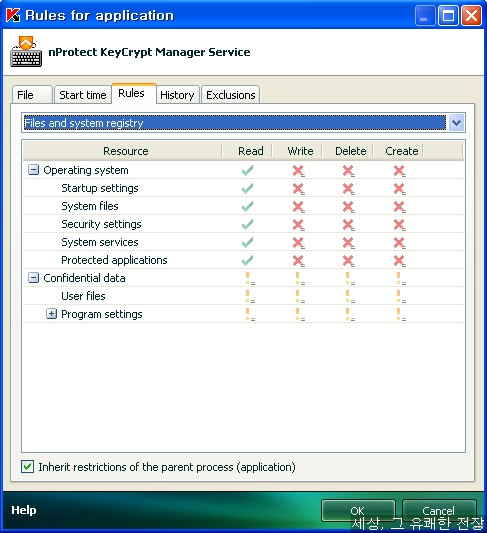Open the Help link
Viewport: 487px width, 533px height.
tap(23, 510)
